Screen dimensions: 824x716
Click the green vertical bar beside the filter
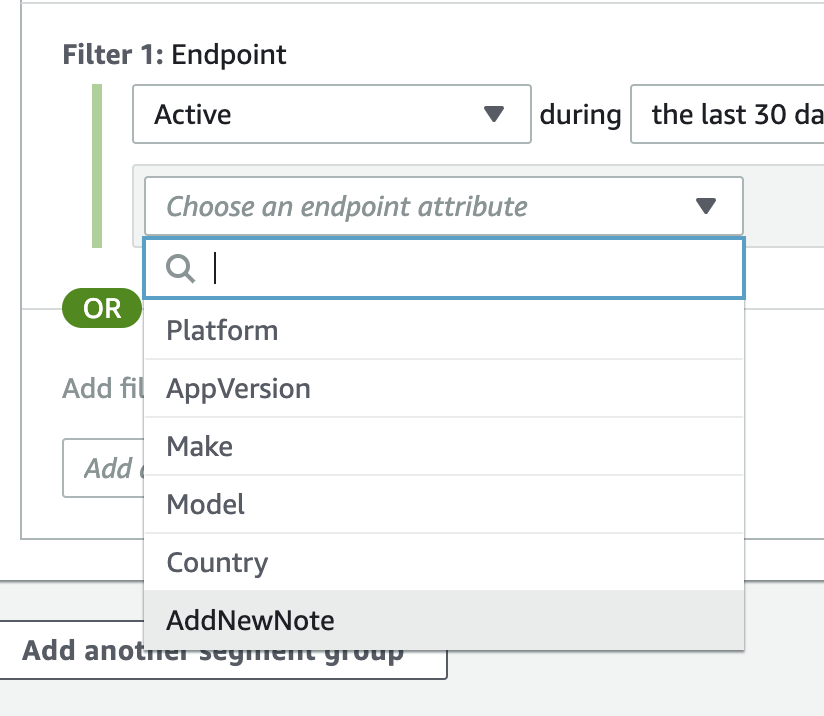point(97,165)
